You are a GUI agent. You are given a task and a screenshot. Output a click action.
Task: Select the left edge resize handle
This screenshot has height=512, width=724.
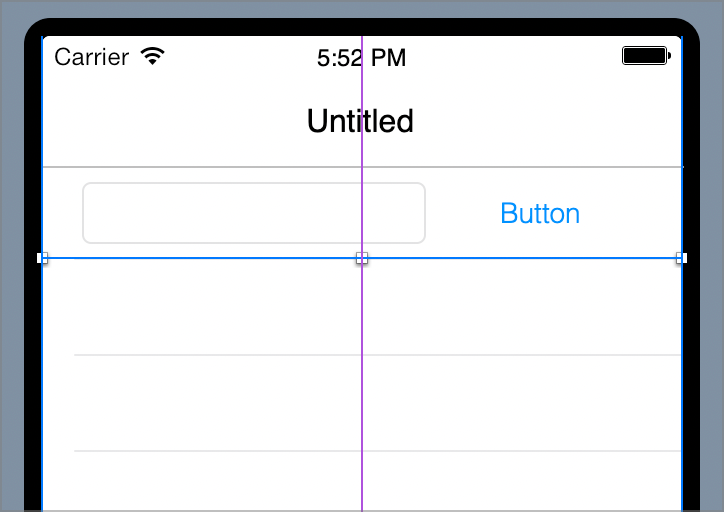(42, 258)
